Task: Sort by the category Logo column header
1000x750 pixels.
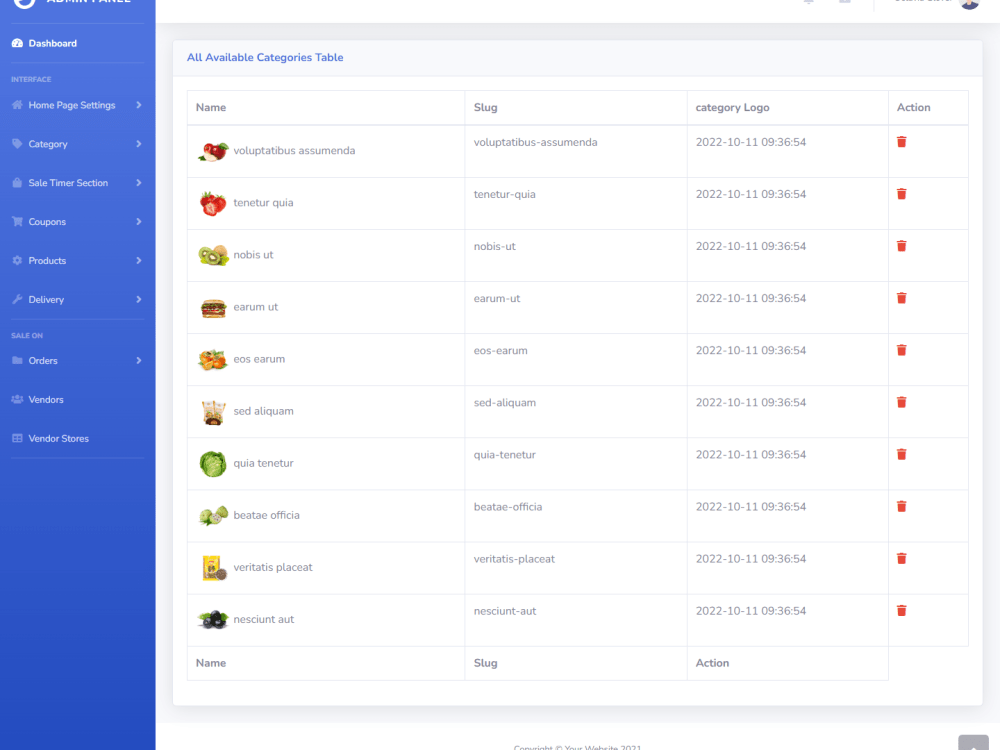Action: [788, 107]
